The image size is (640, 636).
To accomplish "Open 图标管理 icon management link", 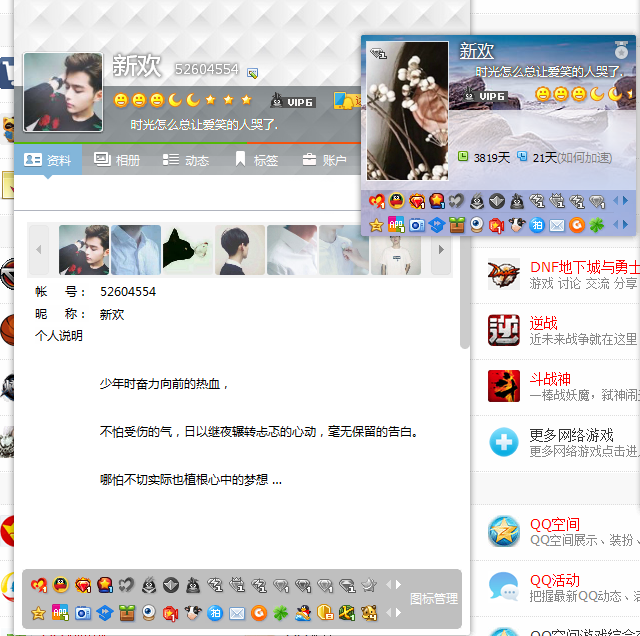I will (434, 599).
